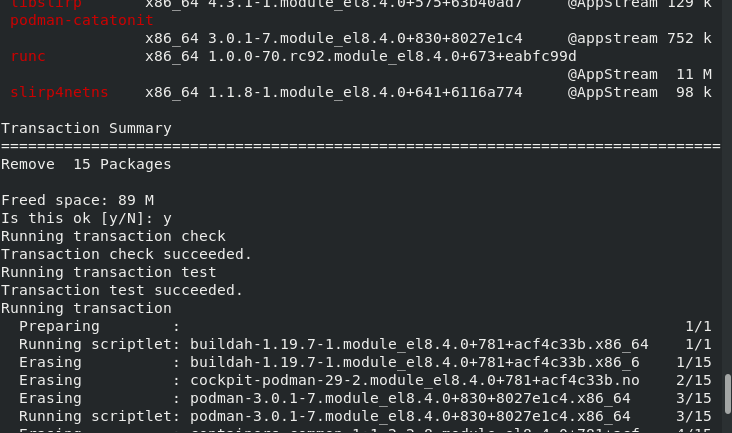Click the Remove 15 Packages line
Viewport: 732px width, 433px height.
(x=86, y=164)
